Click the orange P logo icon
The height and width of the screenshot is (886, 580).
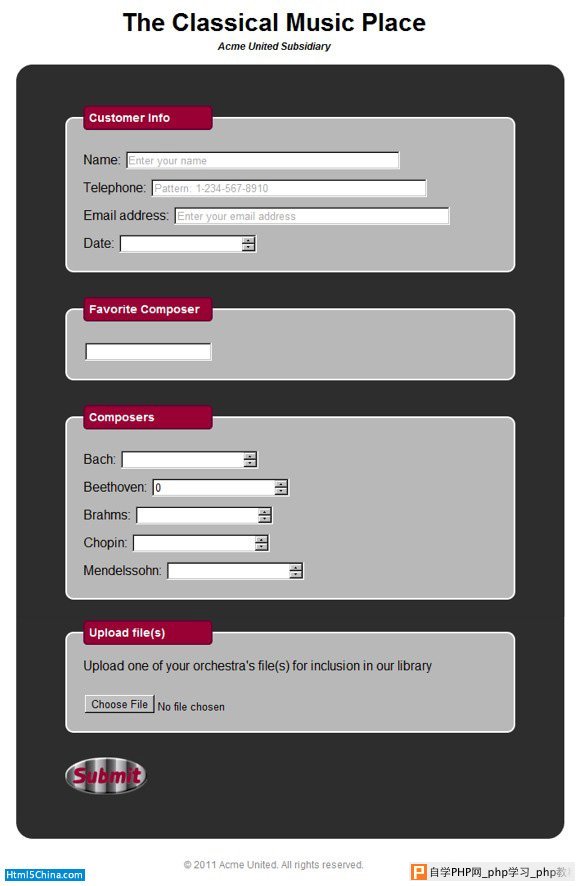tap(418, 872)
